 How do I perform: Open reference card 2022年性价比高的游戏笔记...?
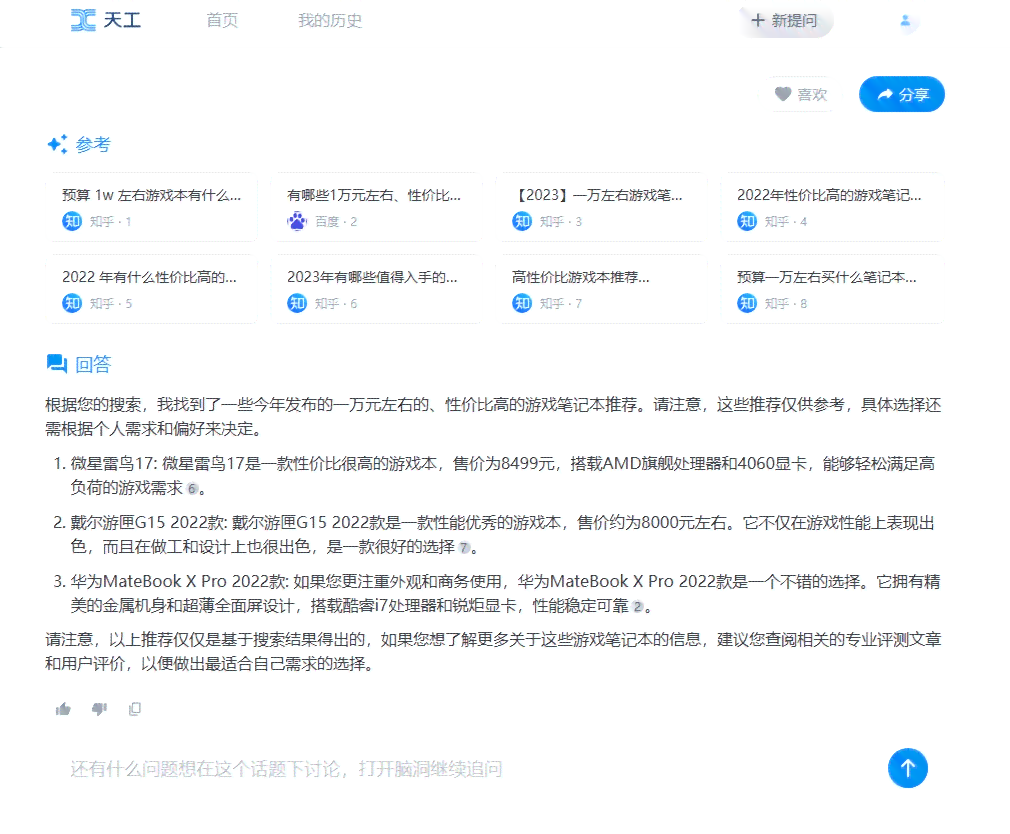point(834,207)
